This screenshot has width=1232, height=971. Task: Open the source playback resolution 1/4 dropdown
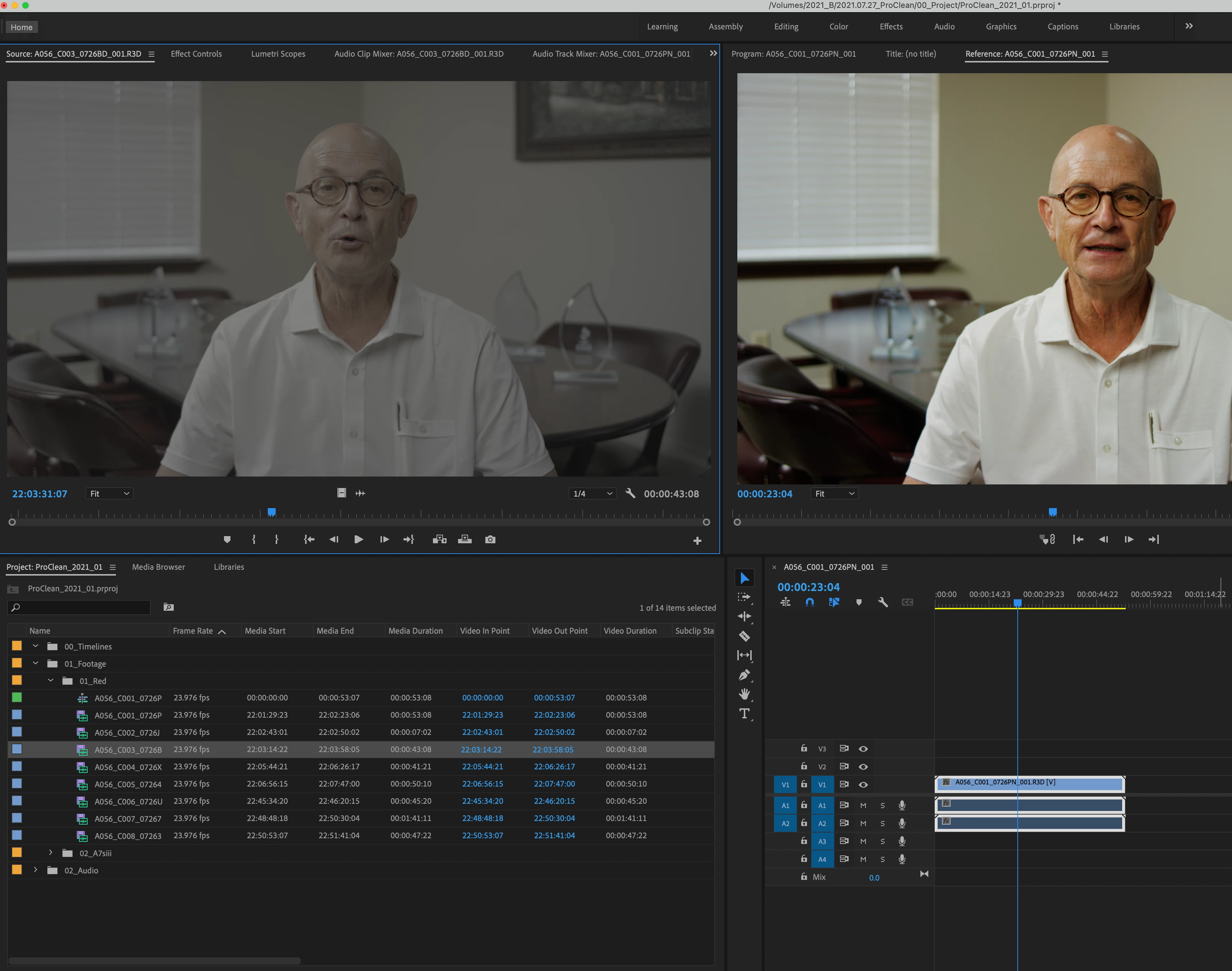[593, 493]
